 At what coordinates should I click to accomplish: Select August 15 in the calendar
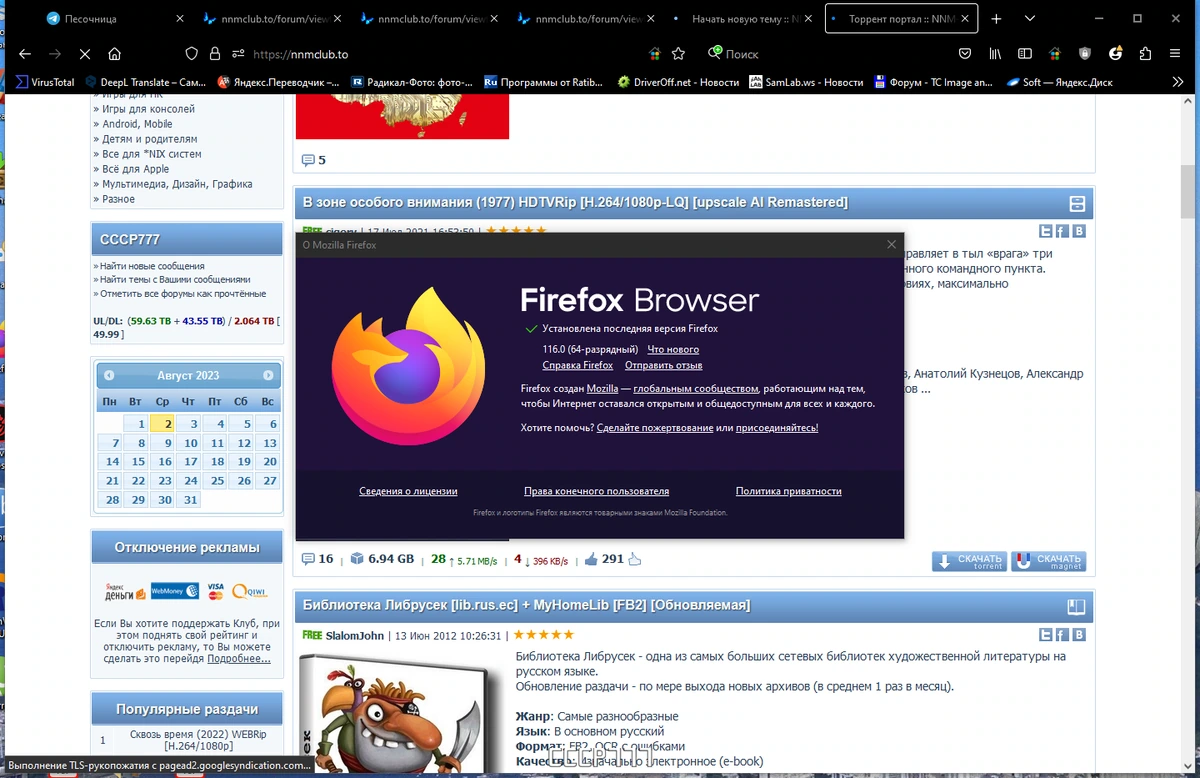[x=138, y=461]
